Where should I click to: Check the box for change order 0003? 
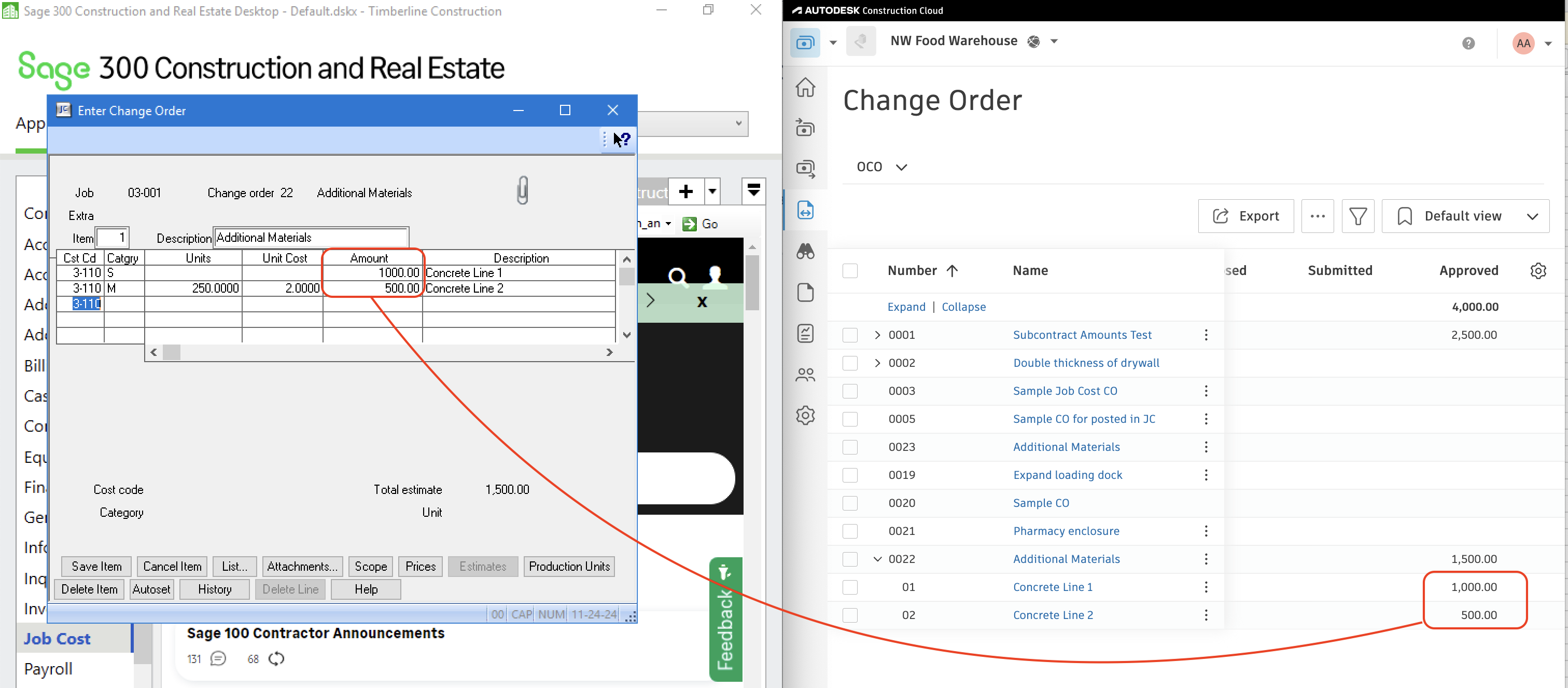(850, 391)
